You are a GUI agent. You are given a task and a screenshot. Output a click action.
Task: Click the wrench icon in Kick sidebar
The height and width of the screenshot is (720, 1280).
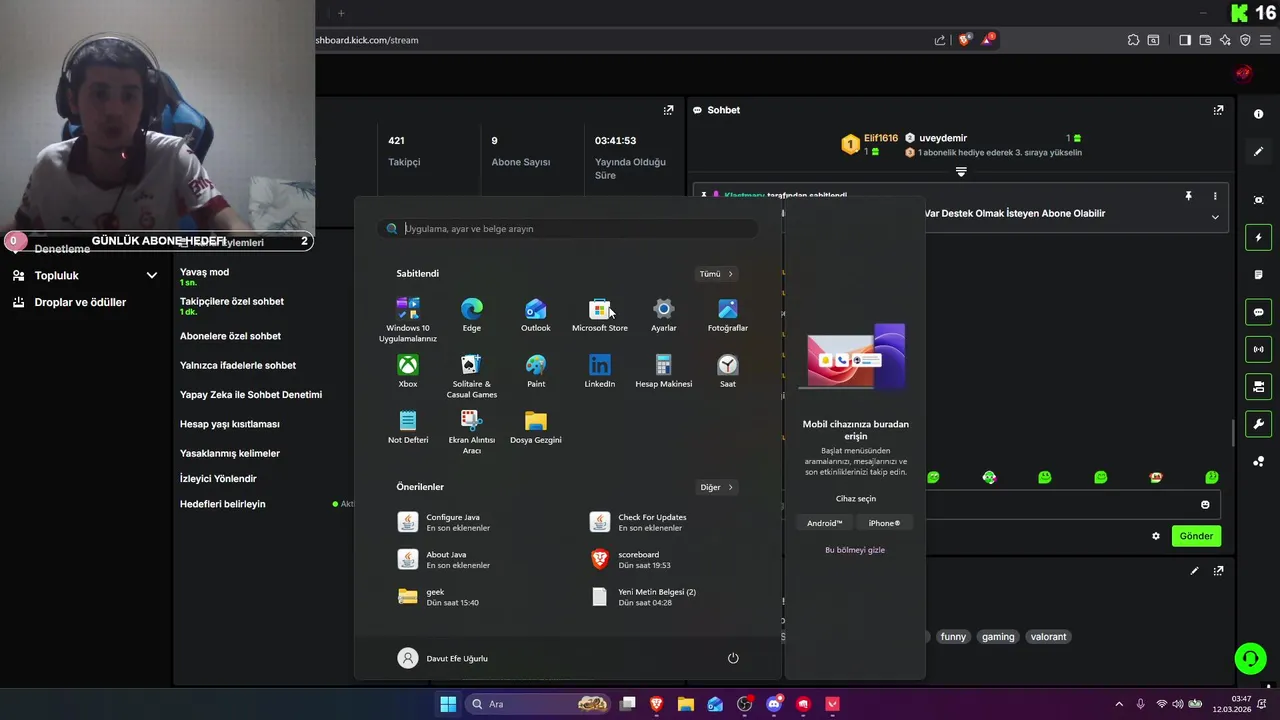1258,423
